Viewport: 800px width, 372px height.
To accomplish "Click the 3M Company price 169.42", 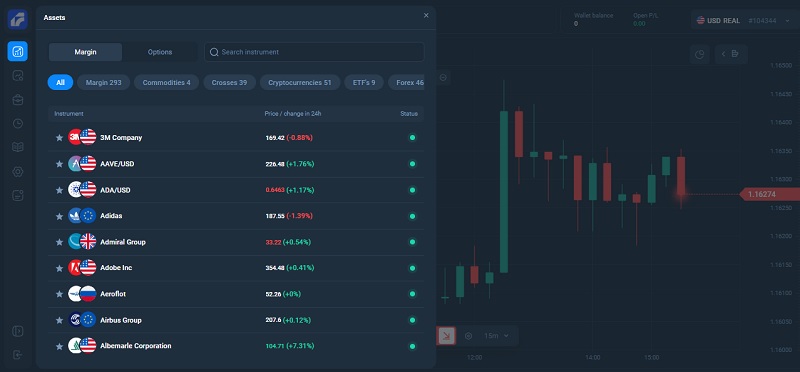I will point(275,138).
